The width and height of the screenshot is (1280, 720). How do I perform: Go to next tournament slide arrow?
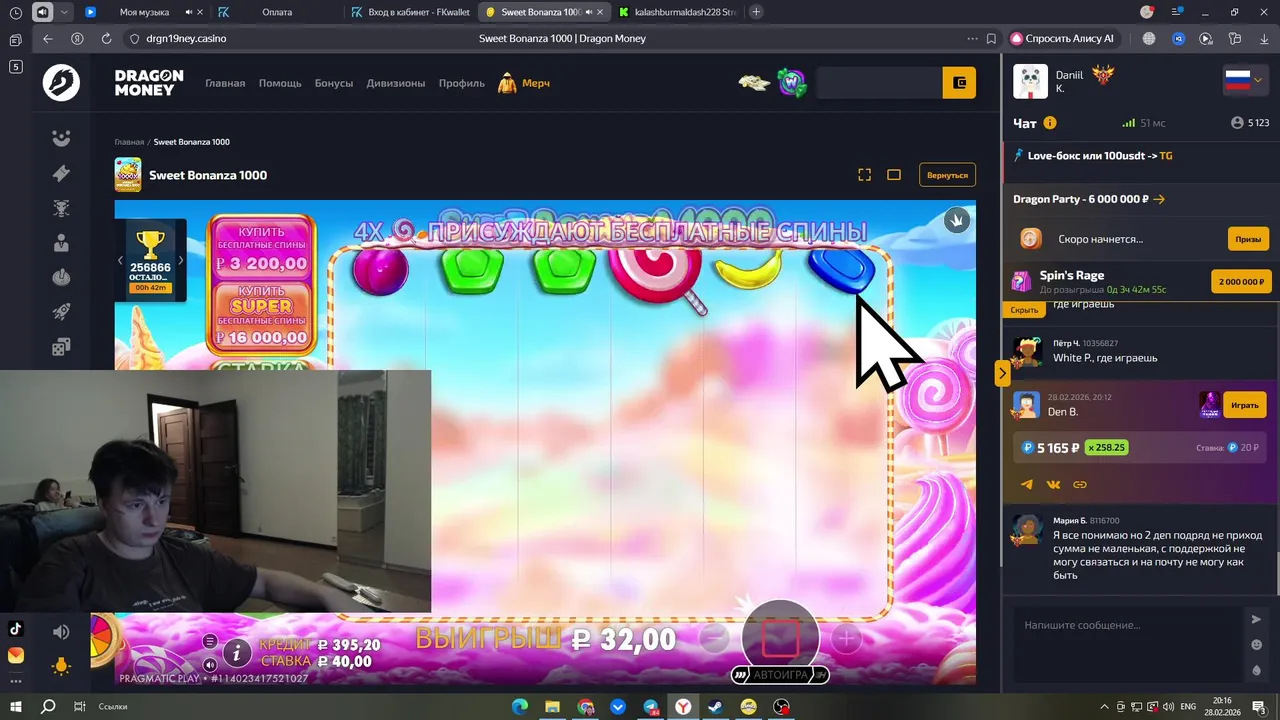pyautogui.click(x=181, y=260)
